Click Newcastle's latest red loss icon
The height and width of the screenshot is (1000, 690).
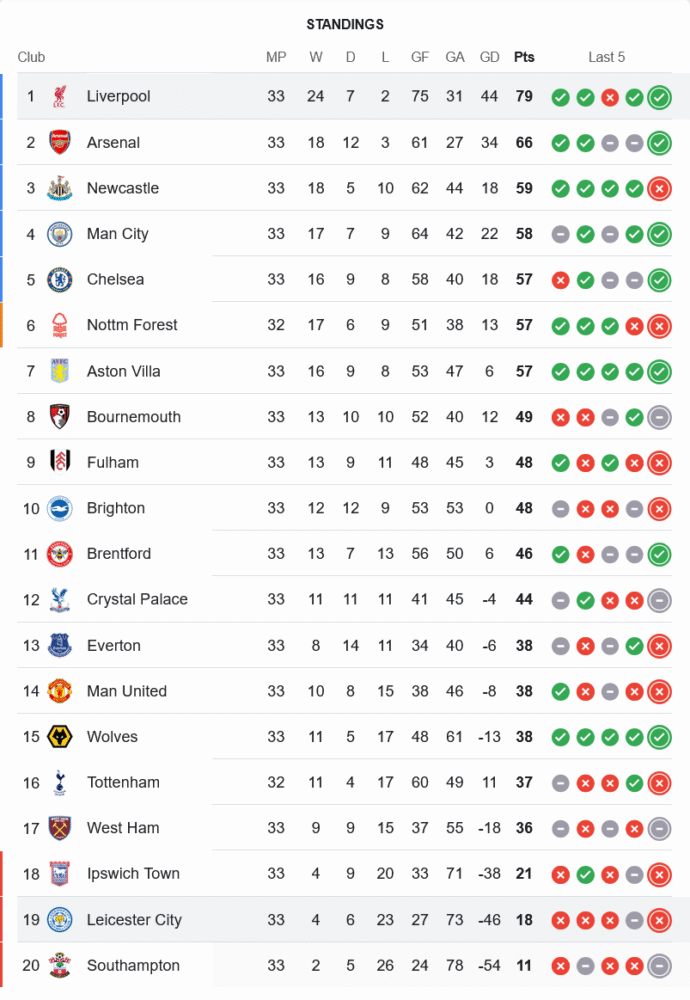659,189
